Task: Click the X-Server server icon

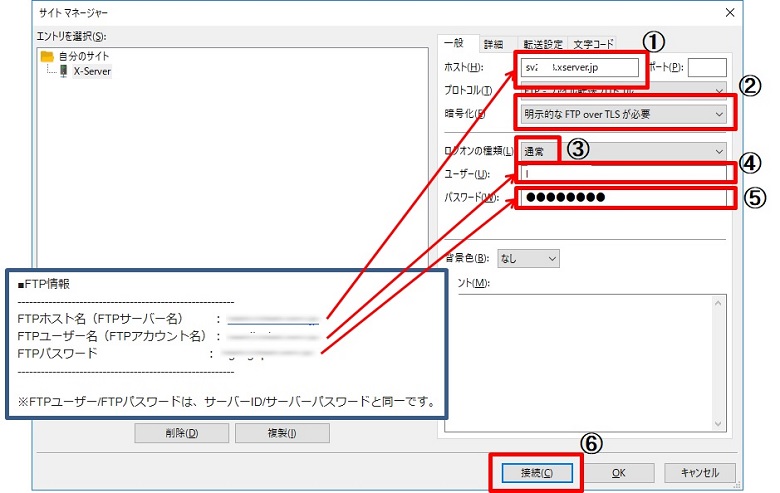Action: click(x=64, y=71)
